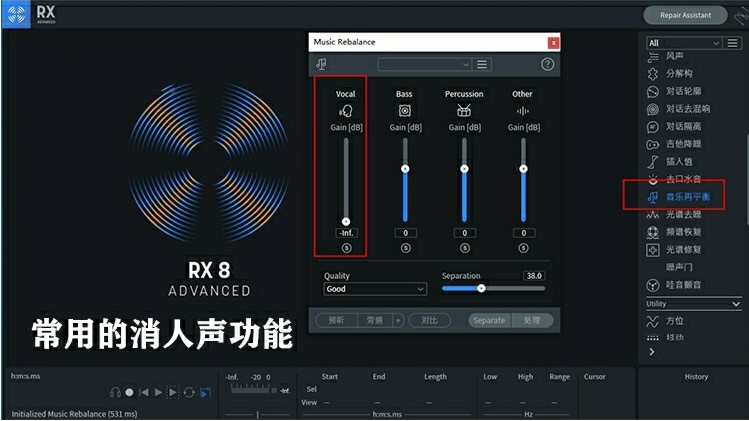Viewport: 749px width, 421px height.
Task: Click the Bass speaker icon
Action: (405, 111)
